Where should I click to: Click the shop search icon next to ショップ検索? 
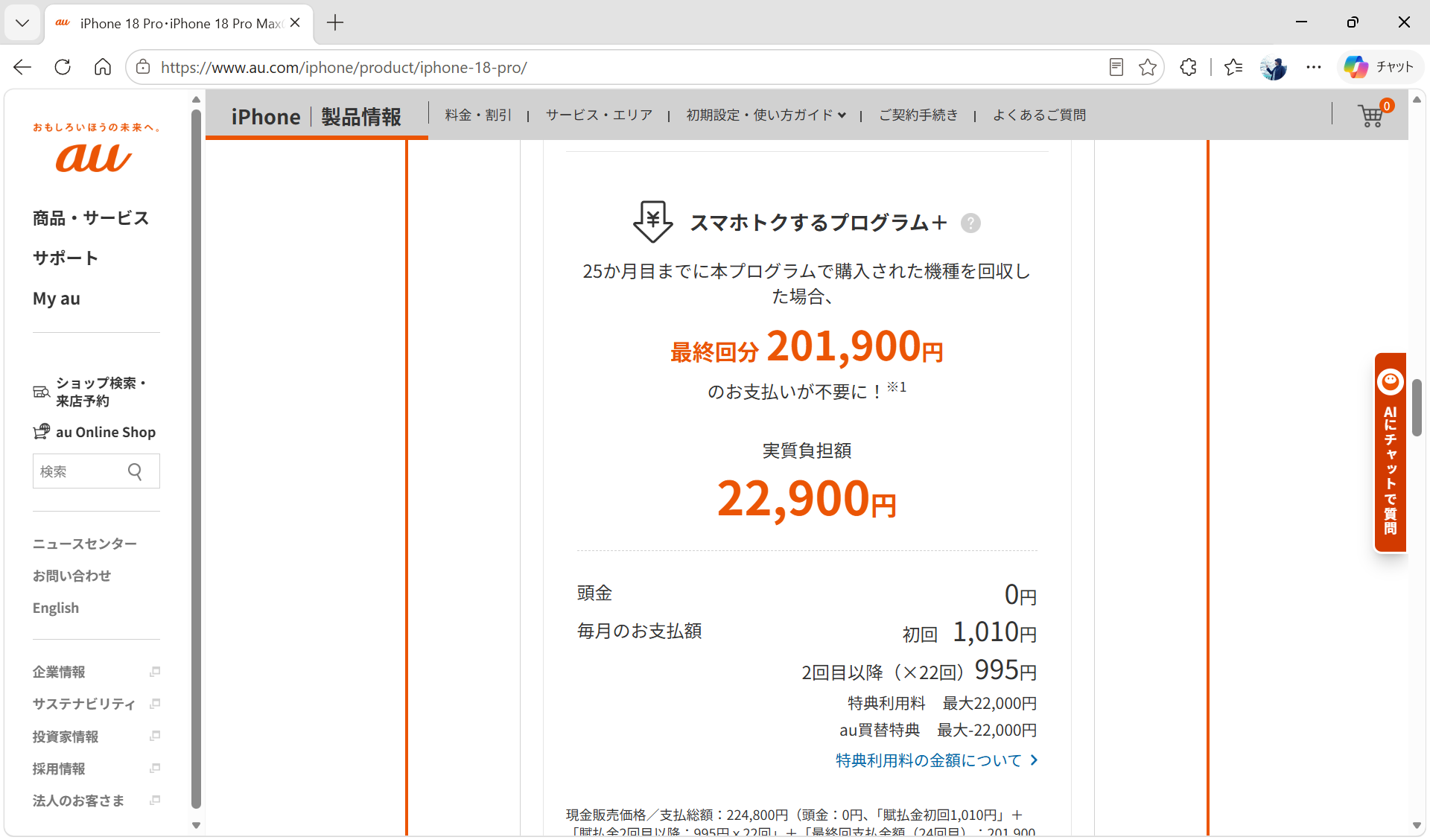(x=41, y=392)
